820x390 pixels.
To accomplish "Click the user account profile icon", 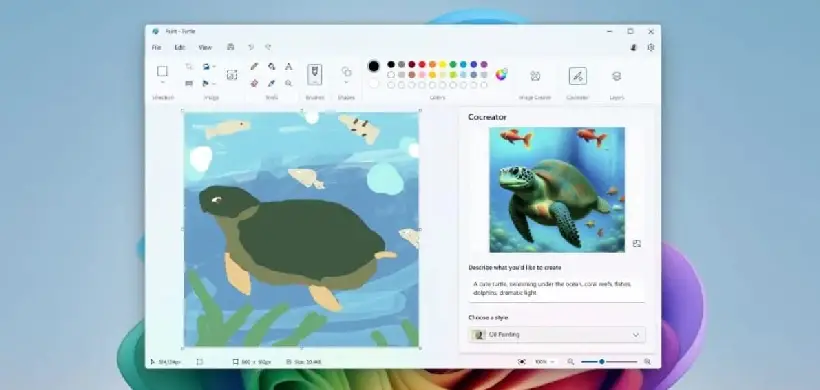I will point(634,48).
